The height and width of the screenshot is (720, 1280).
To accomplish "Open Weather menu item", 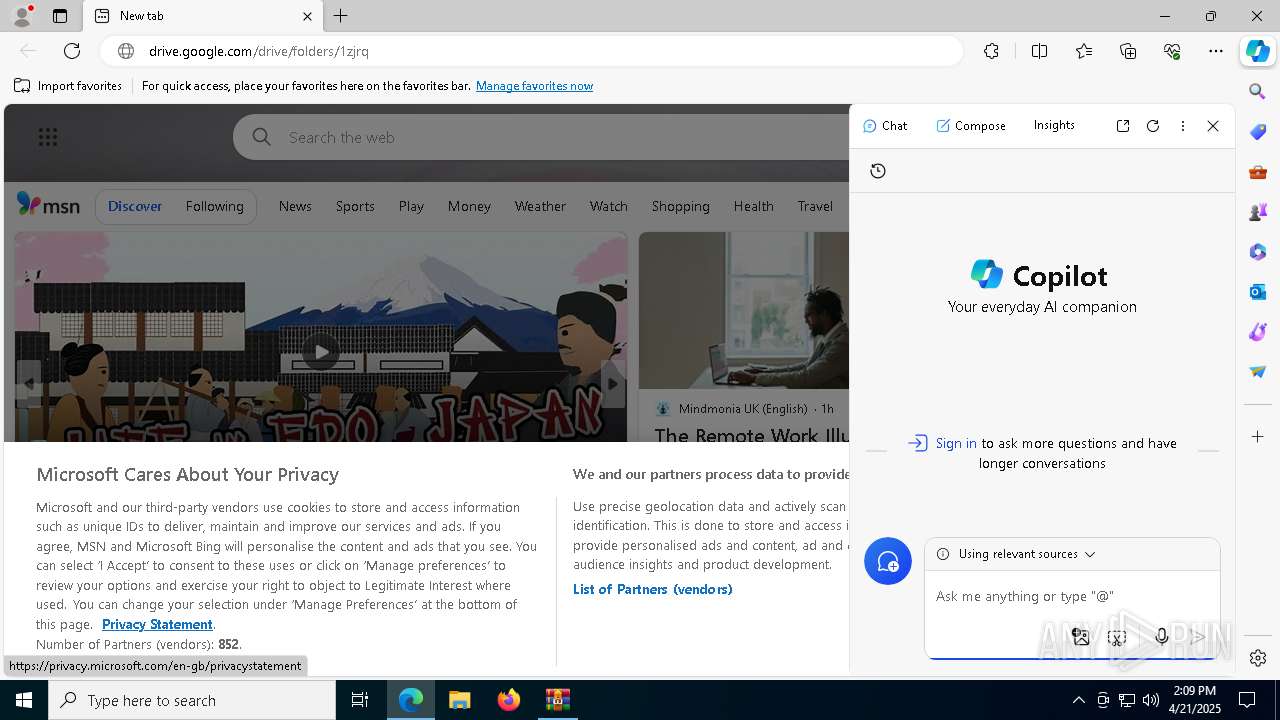I will (x=540, y=206).
